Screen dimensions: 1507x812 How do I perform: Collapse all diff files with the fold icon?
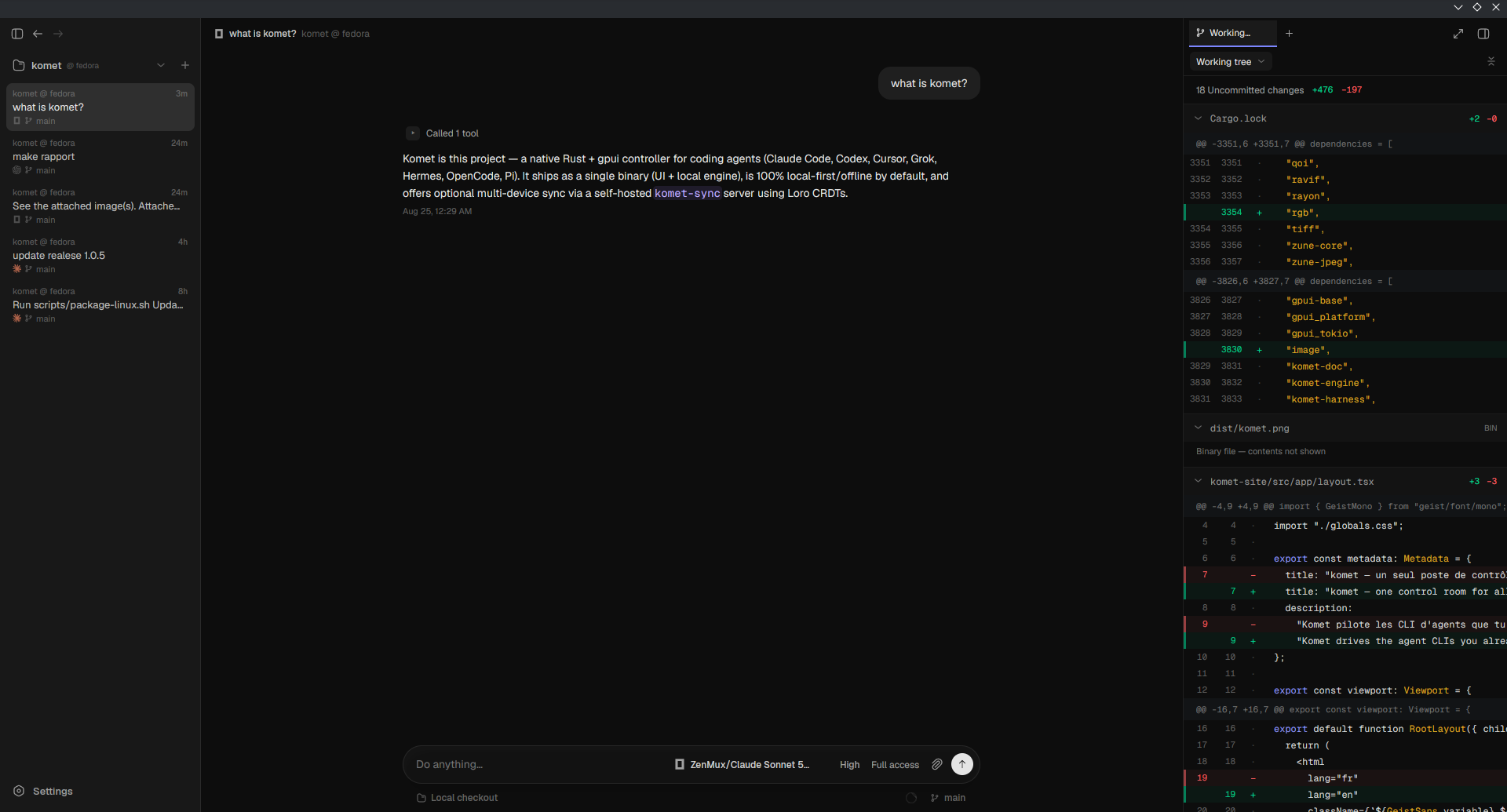[1491, 61]
